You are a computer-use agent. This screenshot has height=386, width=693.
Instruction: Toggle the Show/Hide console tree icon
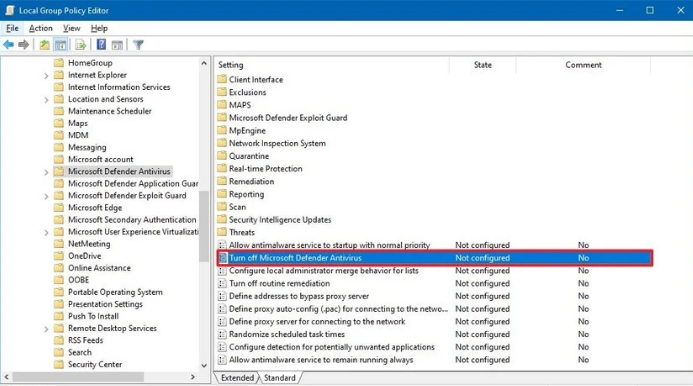click(x=61, y=45)
